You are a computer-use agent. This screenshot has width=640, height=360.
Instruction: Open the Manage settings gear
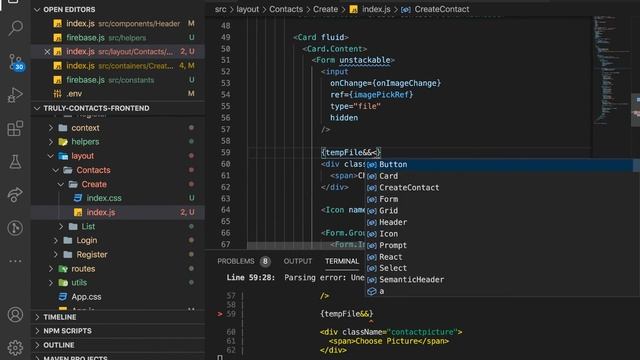point(15,348)
